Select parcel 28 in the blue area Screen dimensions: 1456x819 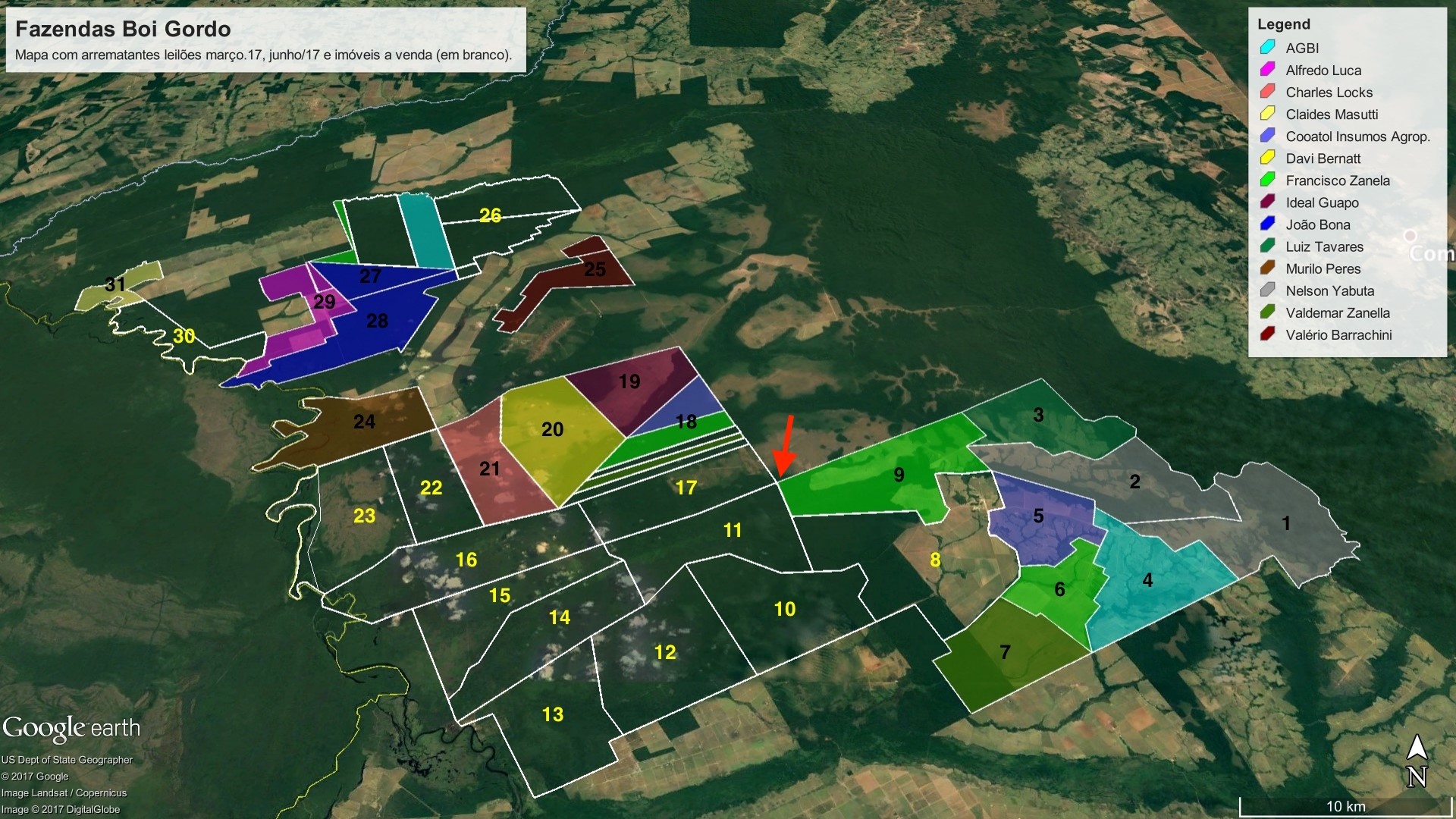(377, 321)
